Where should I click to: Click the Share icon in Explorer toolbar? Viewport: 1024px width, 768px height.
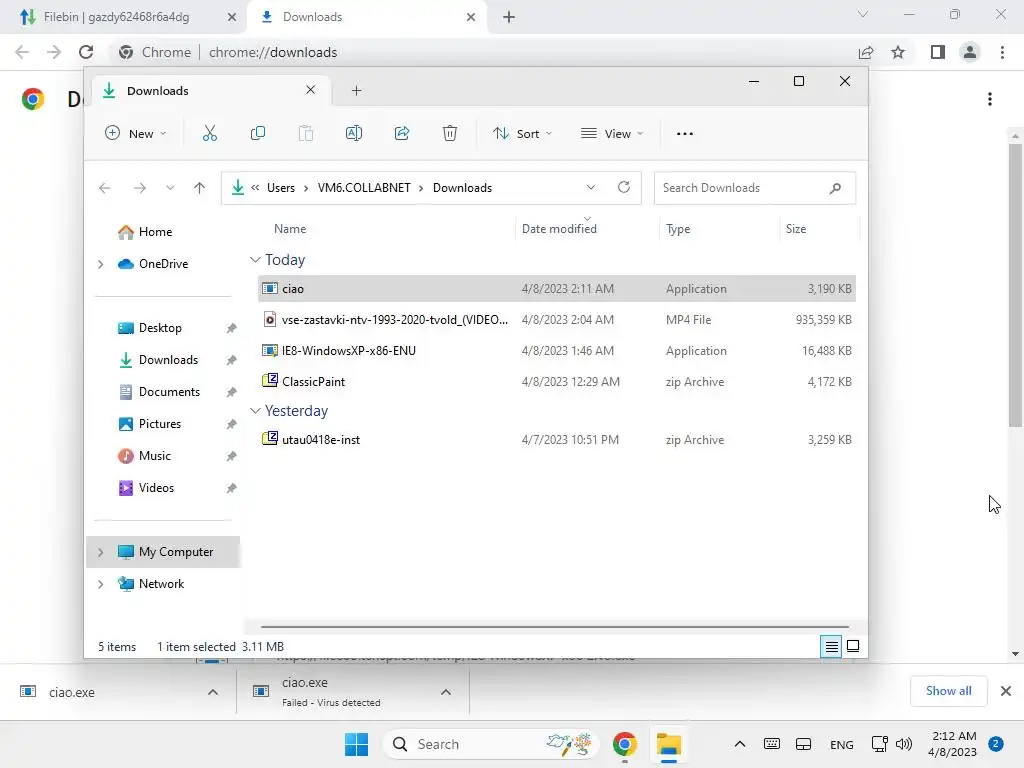[402, 134]
